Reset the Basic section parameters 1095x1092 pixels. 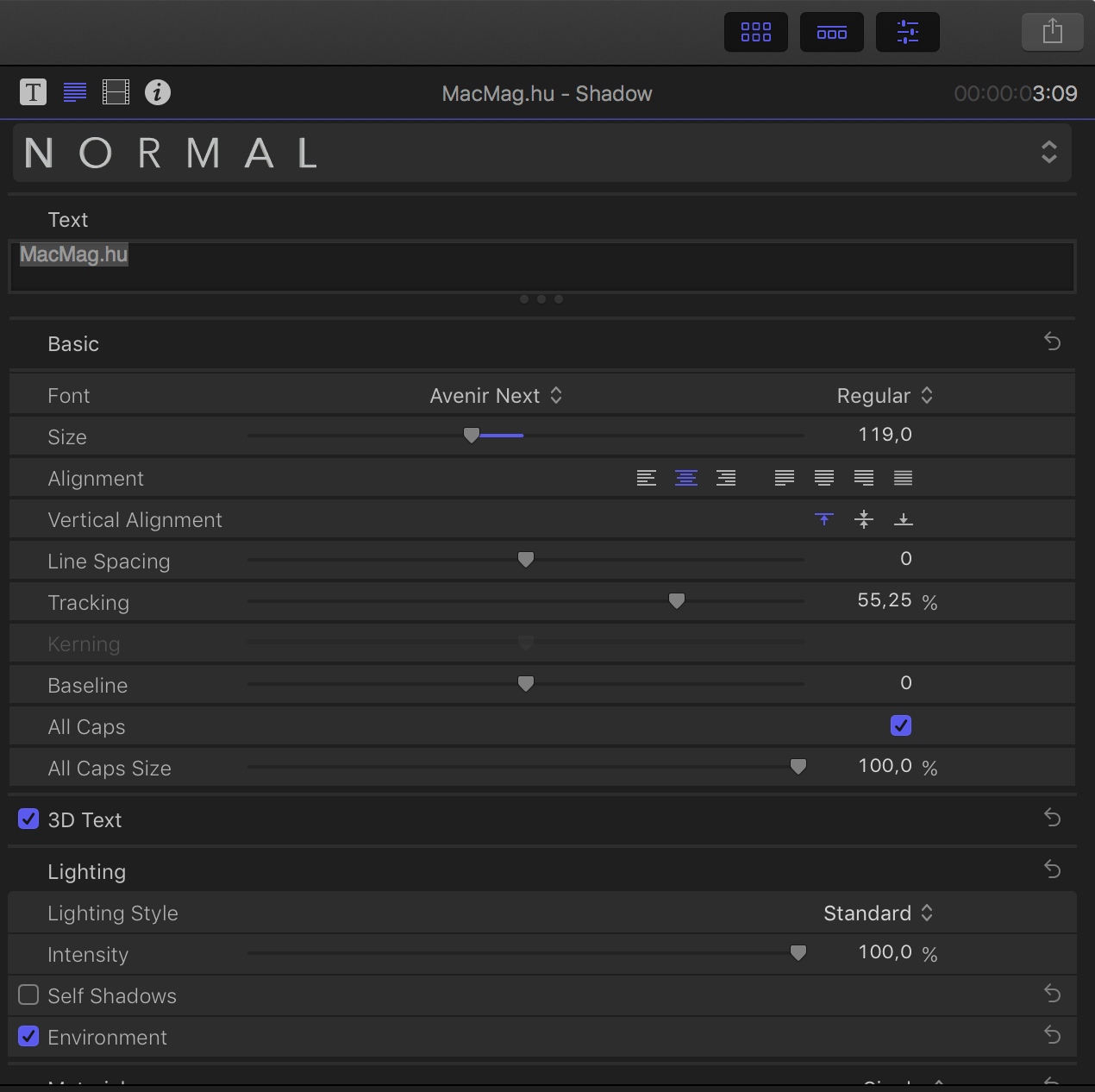(1052, 342)
